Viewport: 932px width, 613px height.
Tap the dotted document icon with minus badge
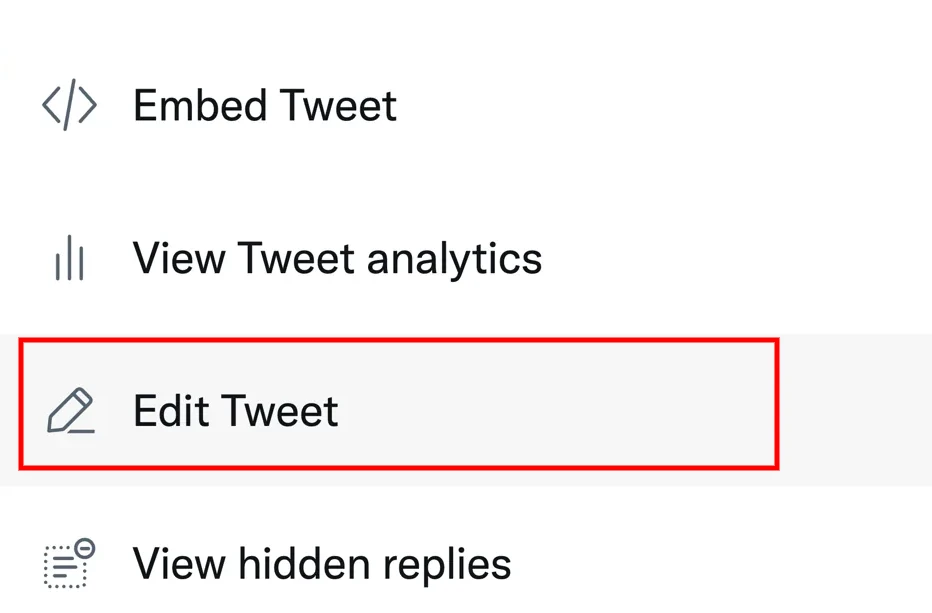(x=69, y=563)
